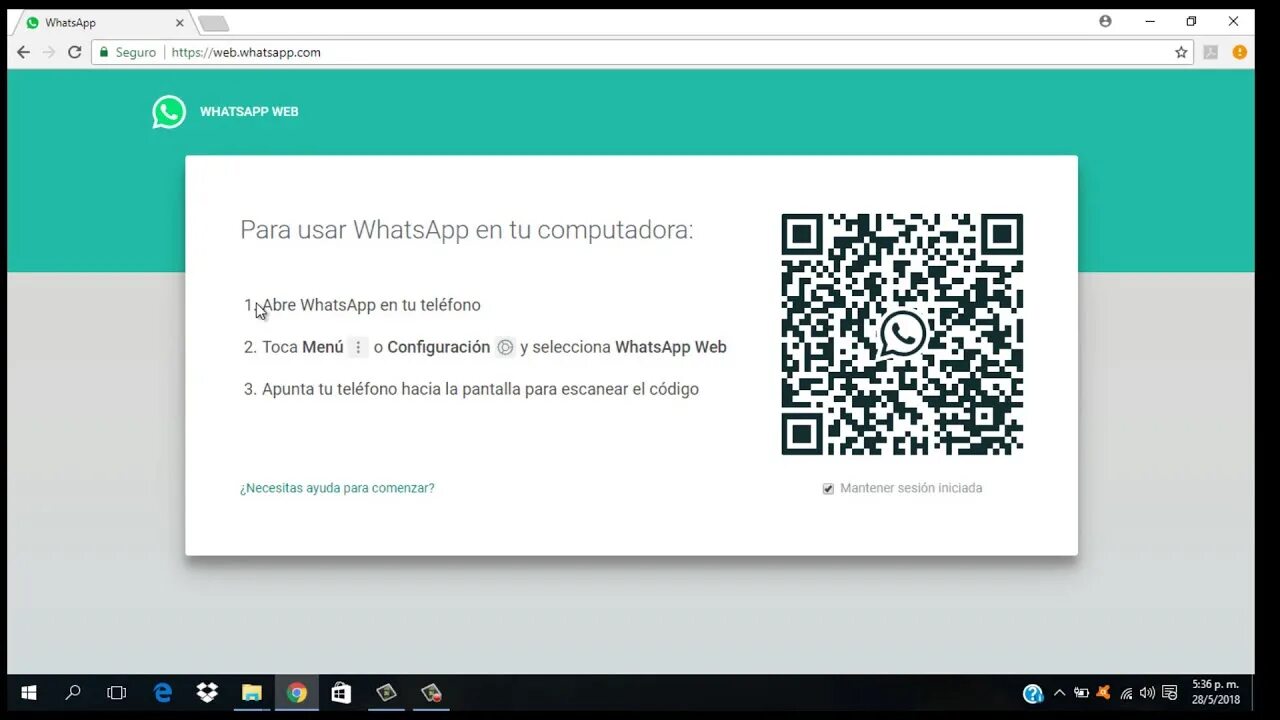Open the Wi-Fi network tray icon
This screenshot has height=720, width=1280.
click(x=1126, y=692)
